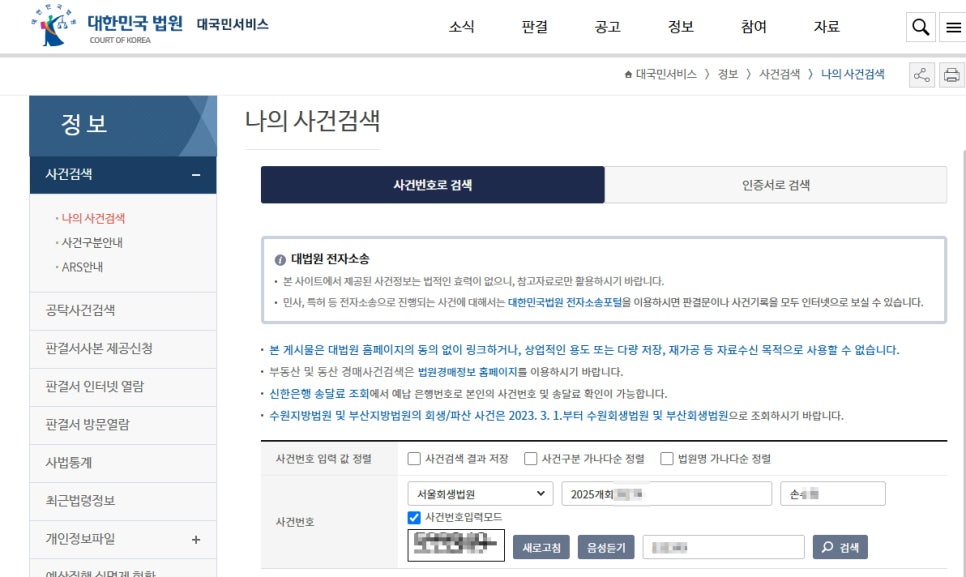Collapse the 사건검색 sidebar section
Image resolution: width=966 pixels, height=577 pixels.
[x=196, y=174]
